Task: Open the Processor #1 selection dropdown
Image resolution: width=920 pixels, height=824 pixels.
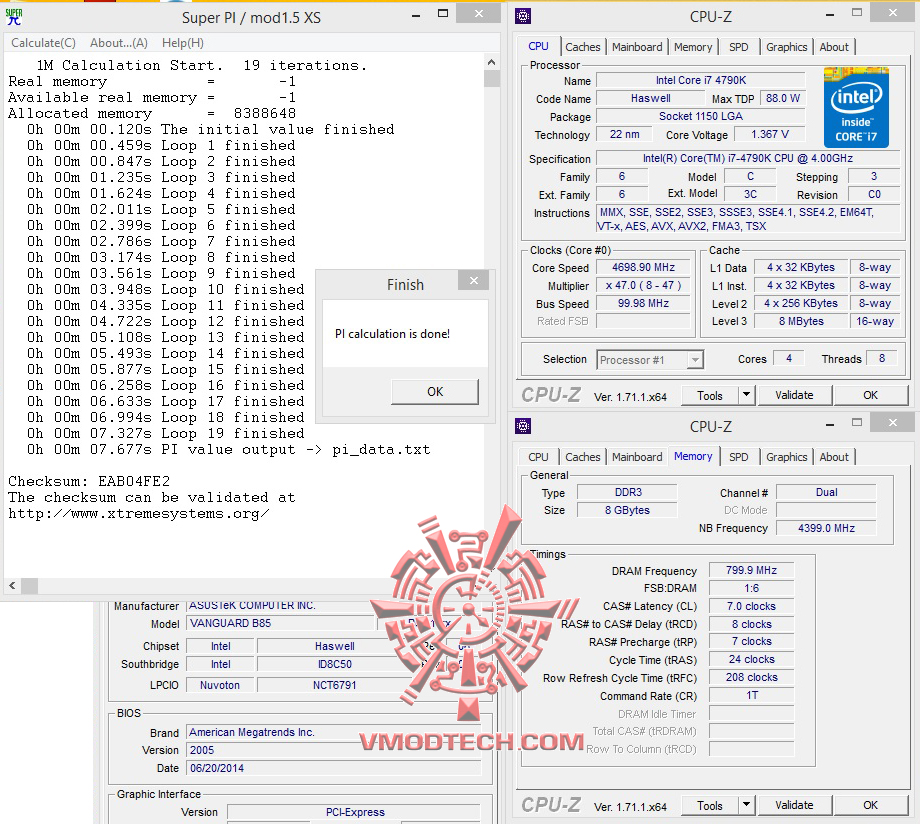Action: pos(650,360)
